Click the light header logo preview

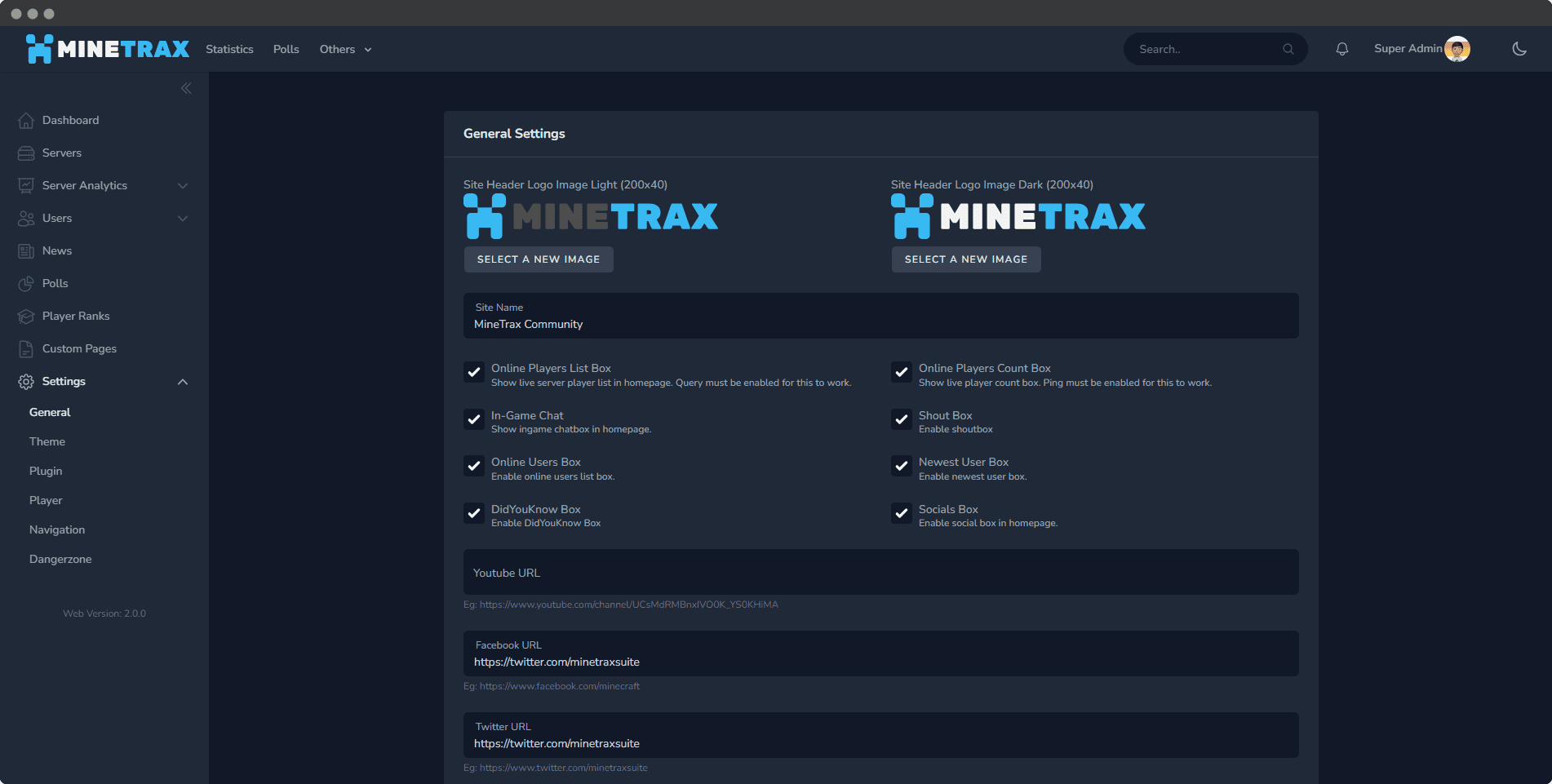click(x=591, y=216)
